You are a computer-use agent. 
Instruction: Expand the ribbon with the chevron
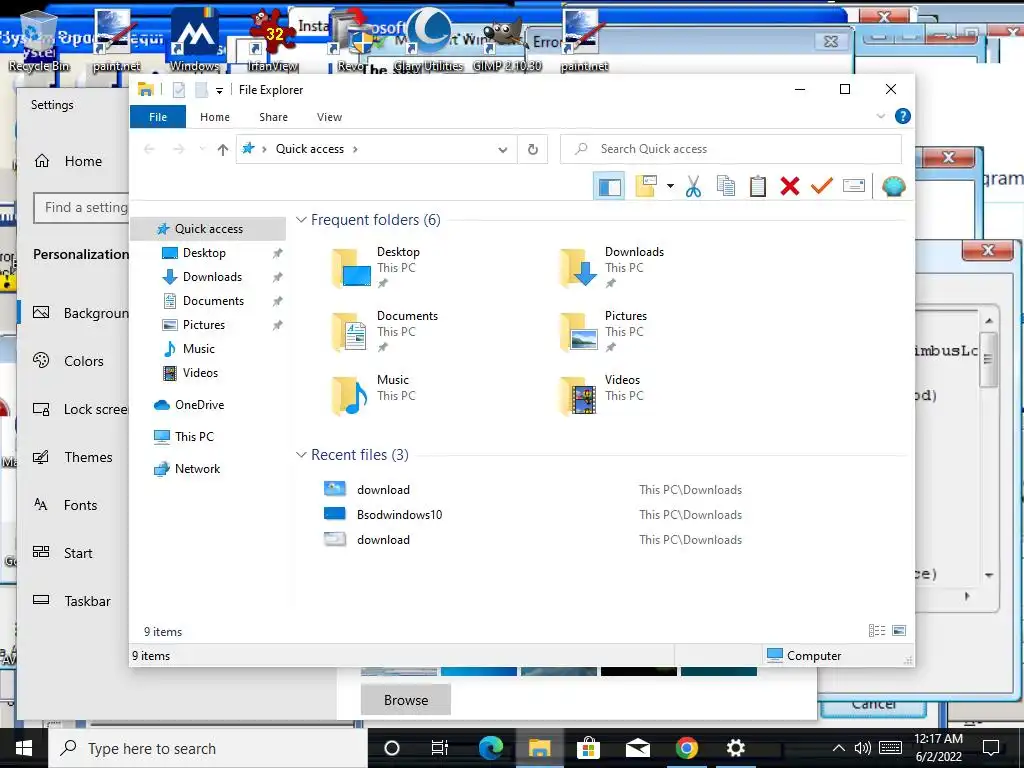(880, 116)
